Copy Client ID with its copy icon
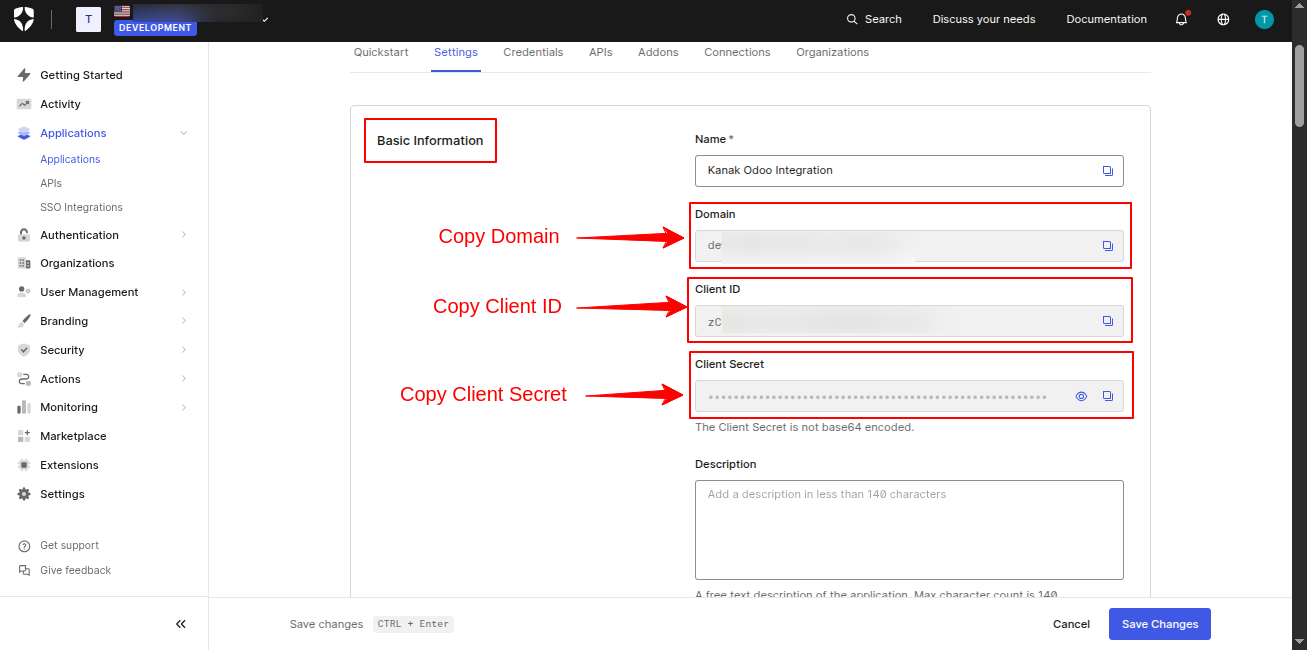The image size is (1307, 650). pyautogui.click(x=1107, y=321)
